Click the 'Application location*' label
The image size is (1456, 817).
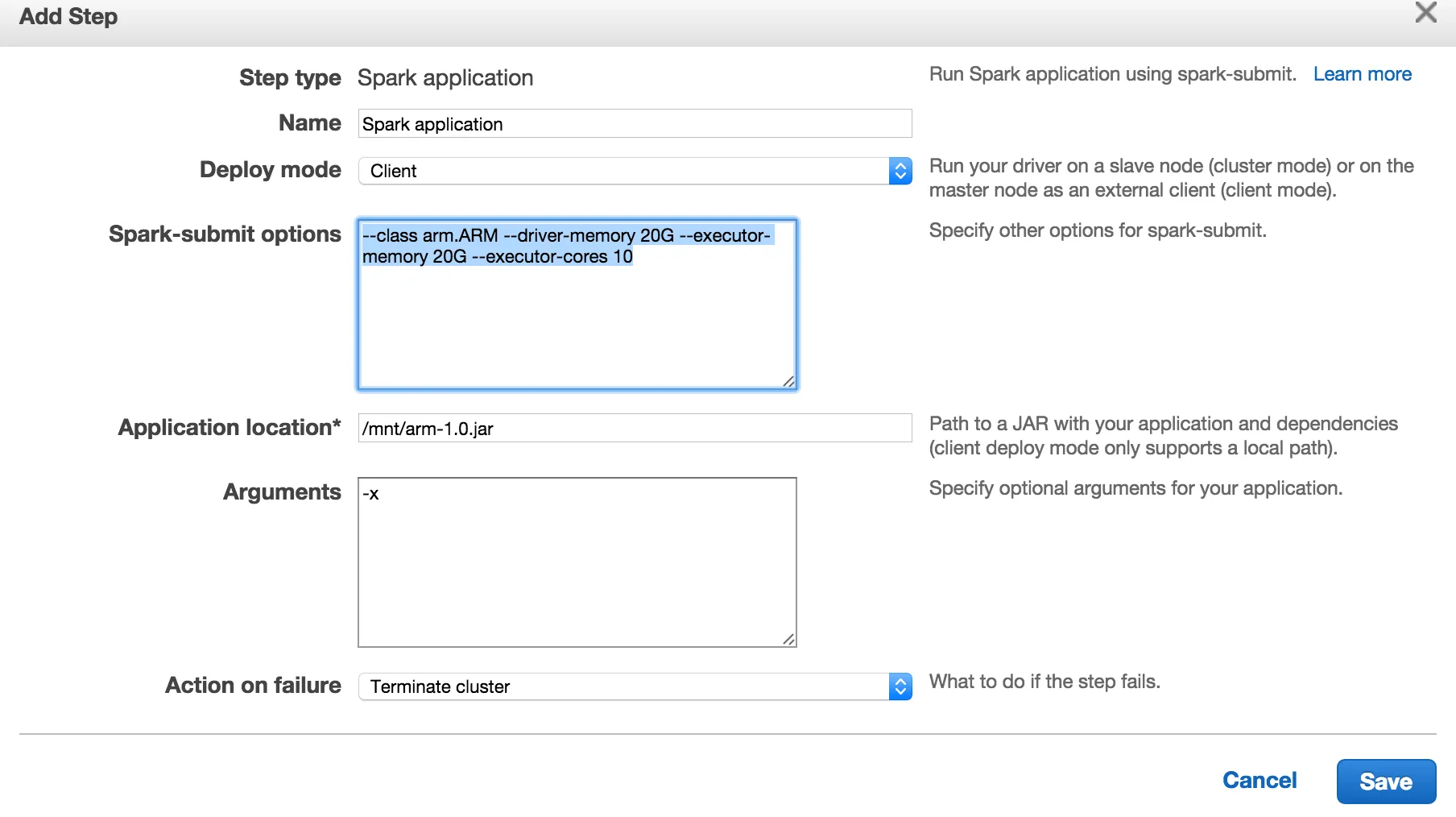pos(230,428)
